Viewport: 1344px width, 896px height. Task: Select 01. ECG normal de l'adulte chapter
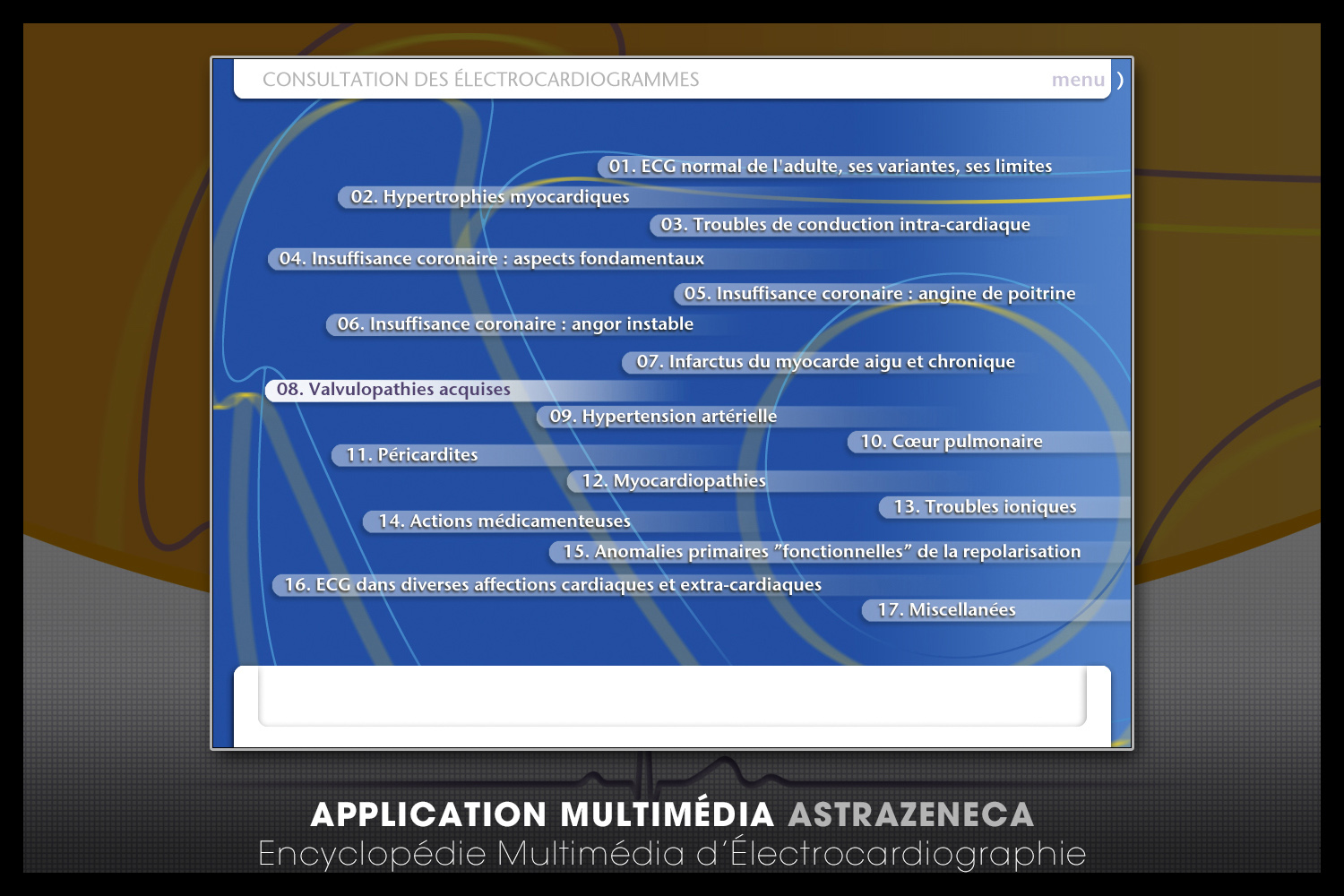pos(830,167)
